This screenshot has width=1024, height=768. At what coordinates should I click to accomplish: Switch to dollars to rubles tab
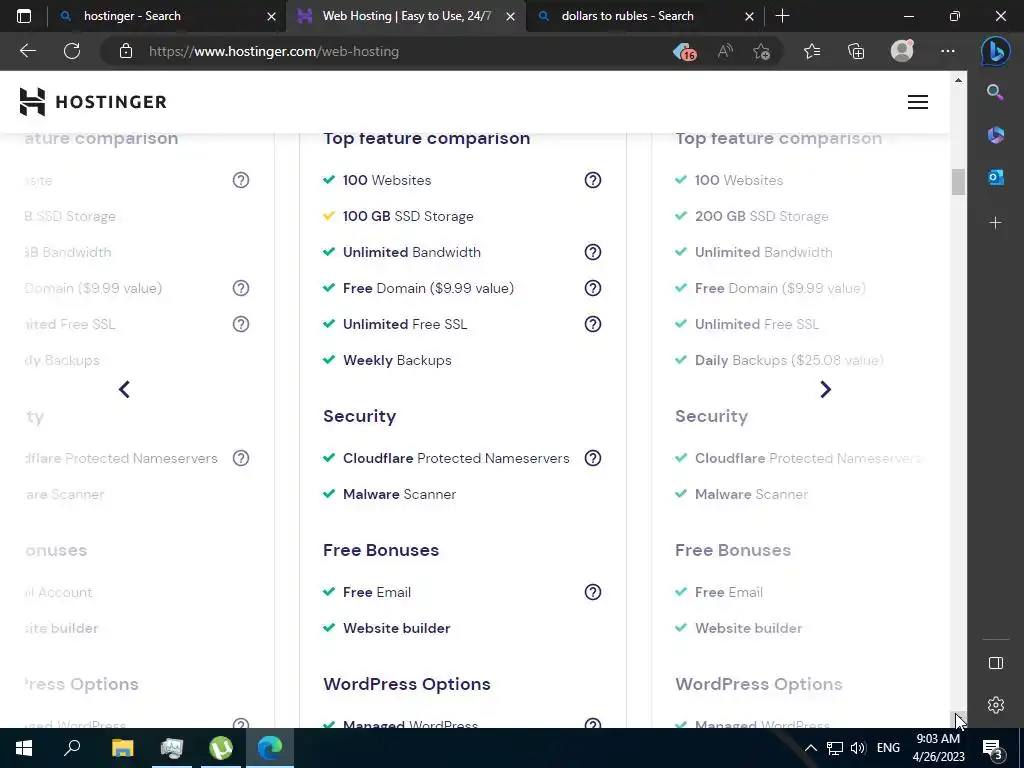click(643, 16)
